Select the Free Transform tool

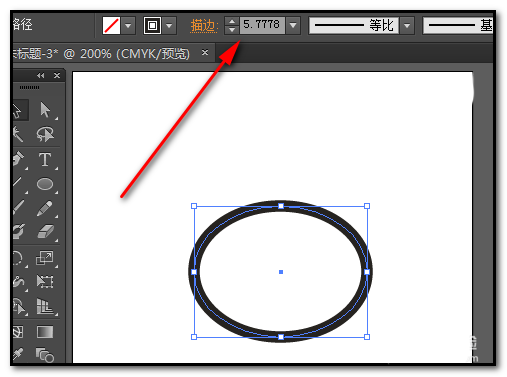(45, 282)
